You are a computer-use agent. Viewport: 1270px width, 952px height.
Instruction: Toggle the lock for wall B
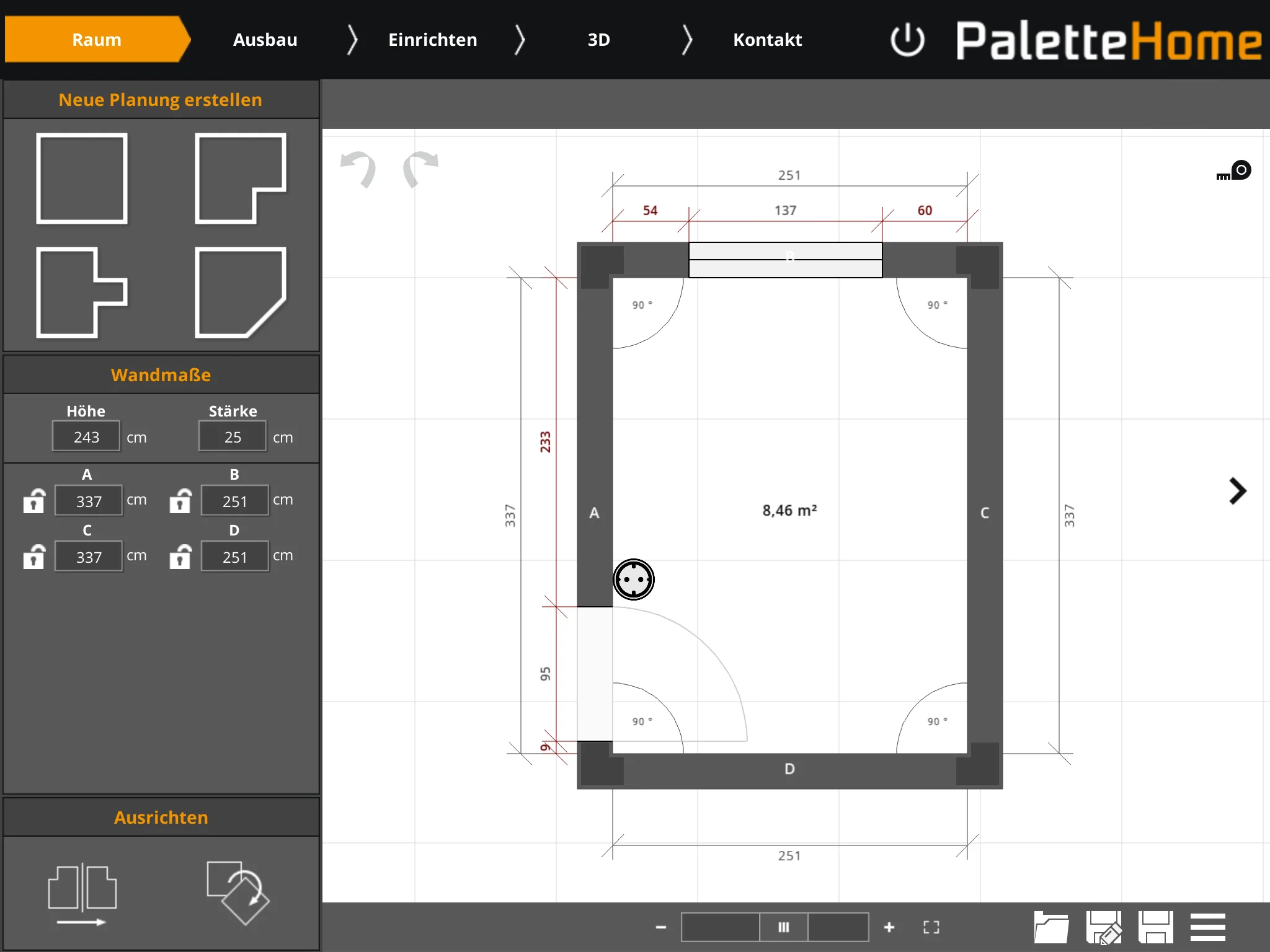click(180, 501)
